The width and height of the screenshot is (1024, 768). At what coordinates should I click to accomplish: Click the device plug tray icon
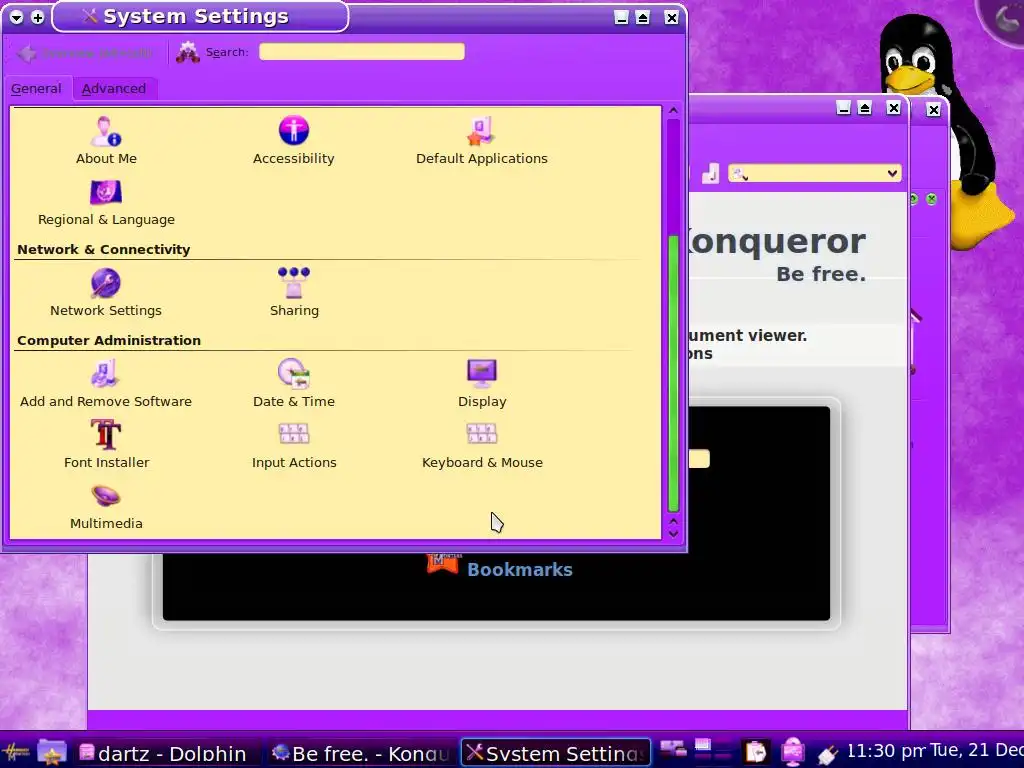click(827, 754)
